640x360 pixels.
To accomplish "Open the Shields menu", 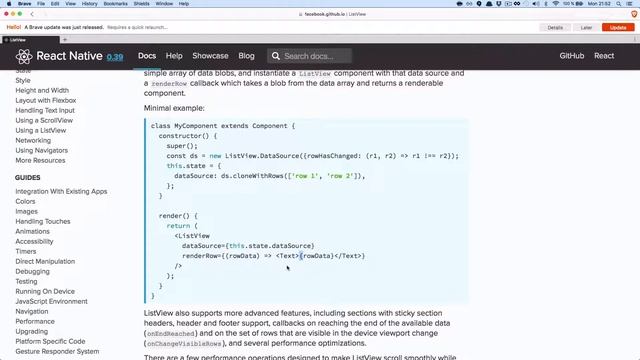I will [141, 4].
